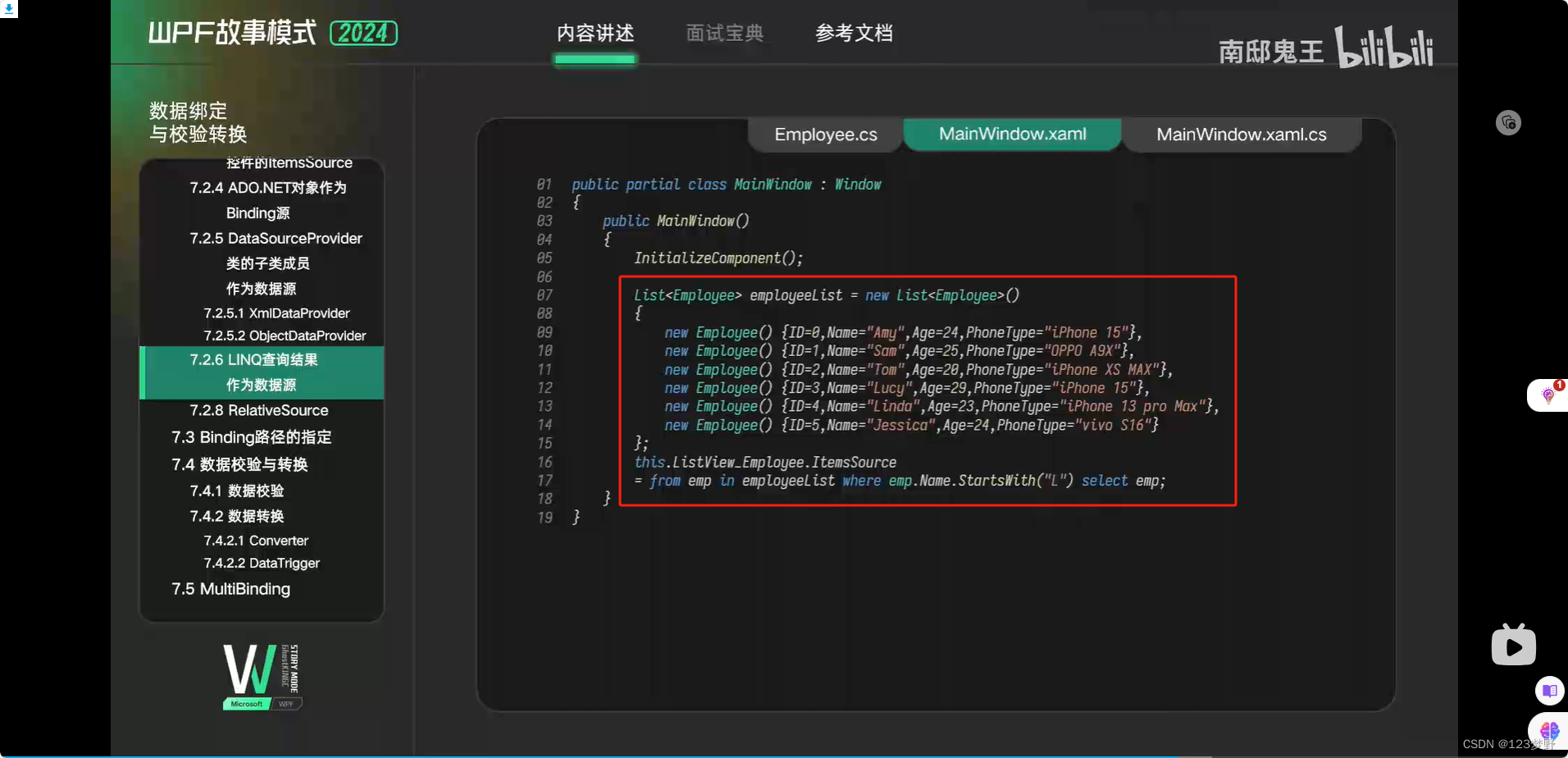The height and width of the screenshot is (758, 1568).
Task: Open 7.4.2.2 DataTrigger entry
Action: click(262, 563)
